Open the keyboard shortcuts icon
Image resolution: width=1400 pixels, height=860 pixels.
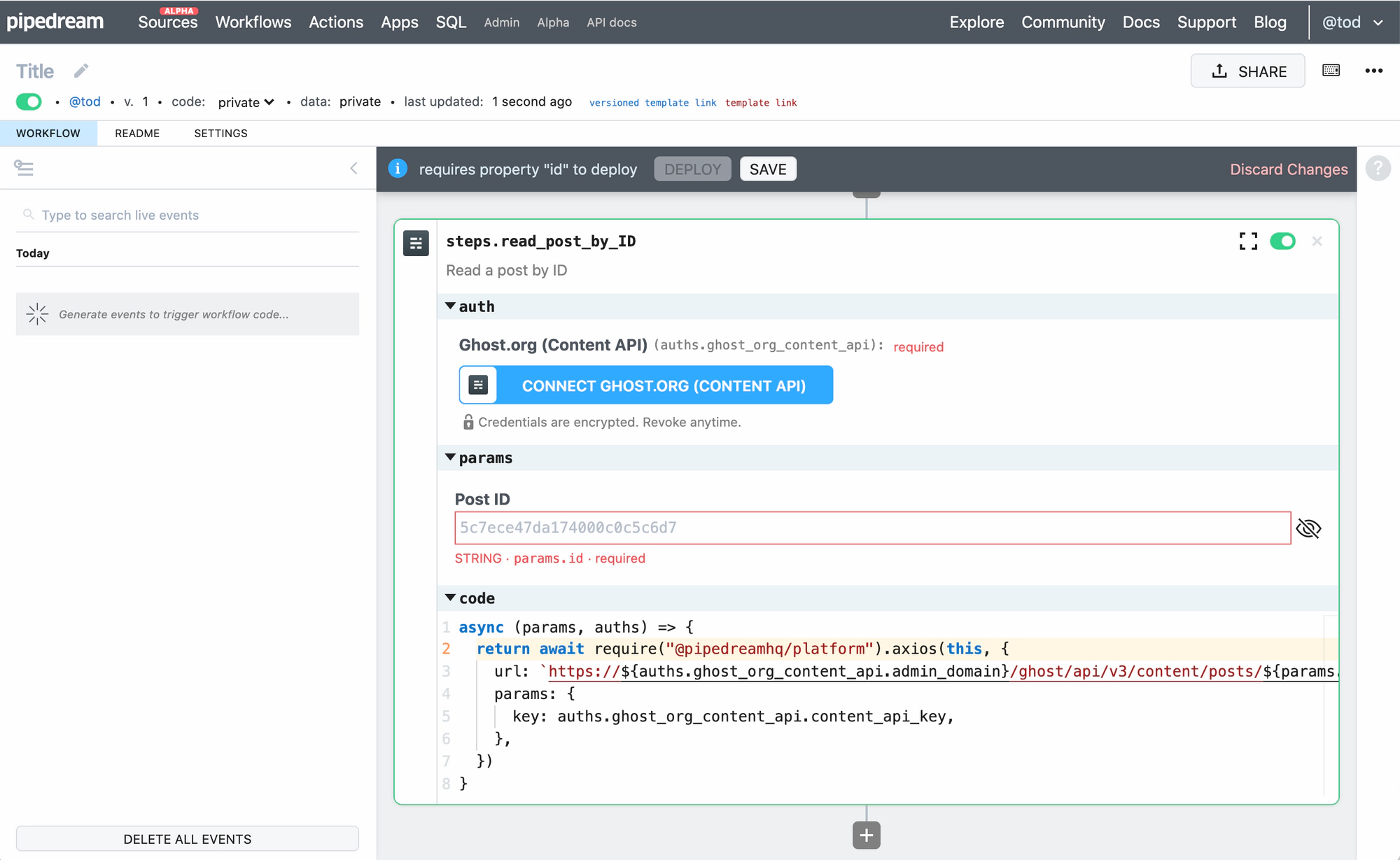click(1331, 71)
